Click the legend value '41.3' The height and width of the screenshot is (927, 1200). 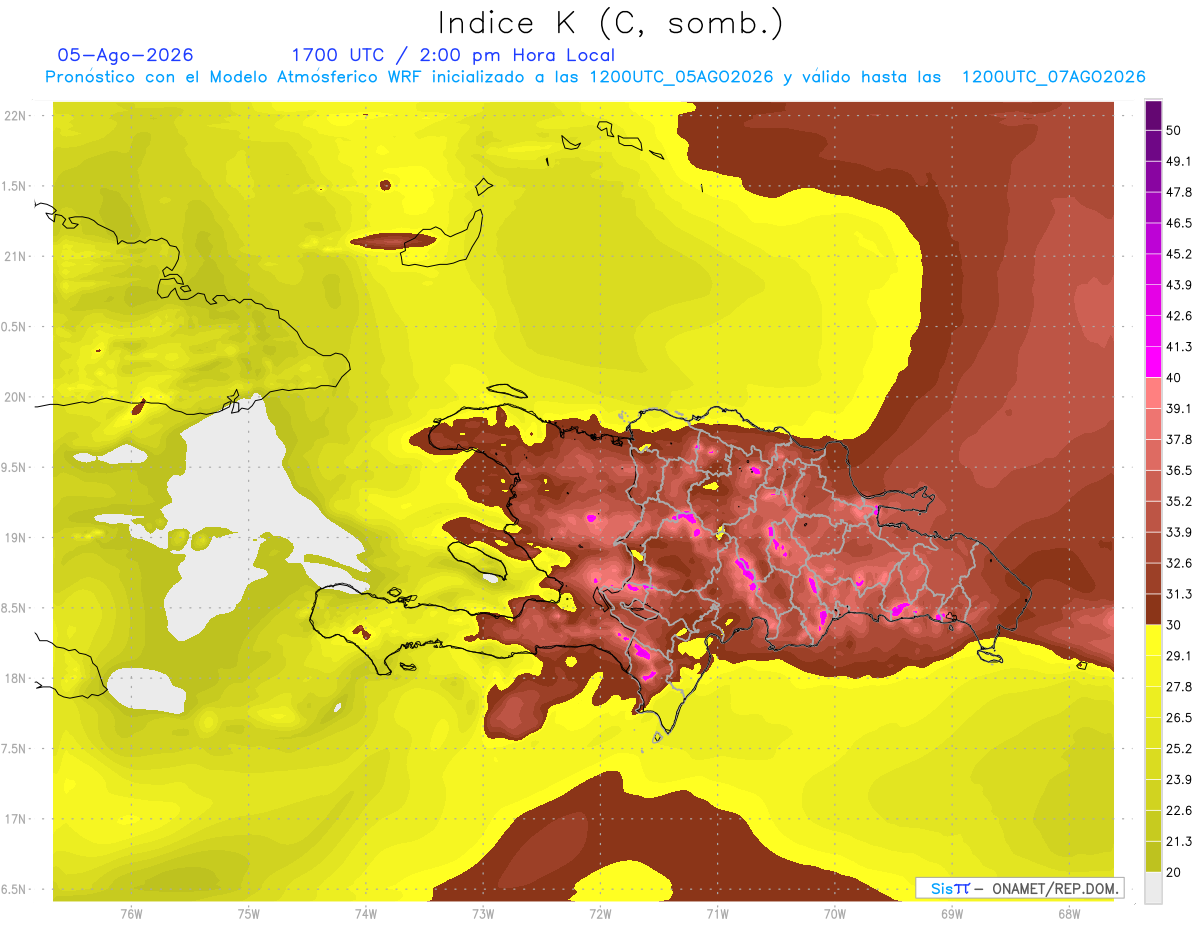[1179, 347]
